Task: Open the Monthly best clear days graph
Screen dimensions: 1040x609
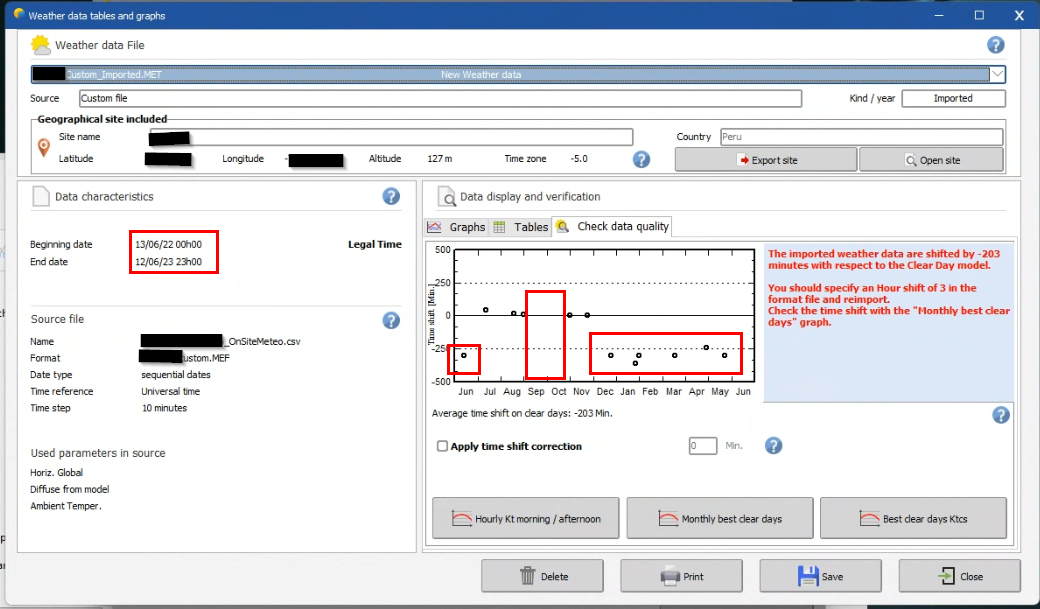Action: pos(720,519)
